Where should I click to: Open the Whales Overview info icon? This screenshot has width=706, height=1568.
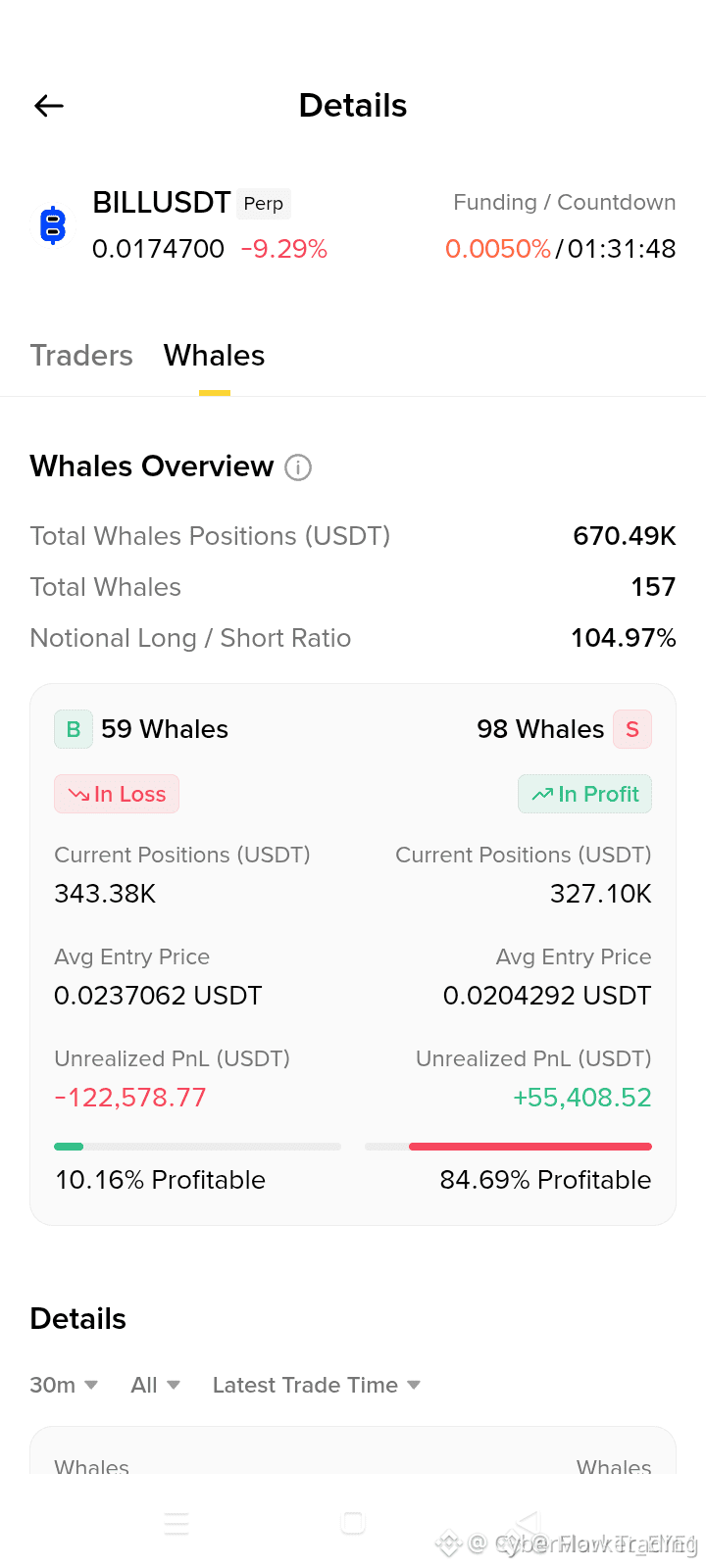pos(298,467)
